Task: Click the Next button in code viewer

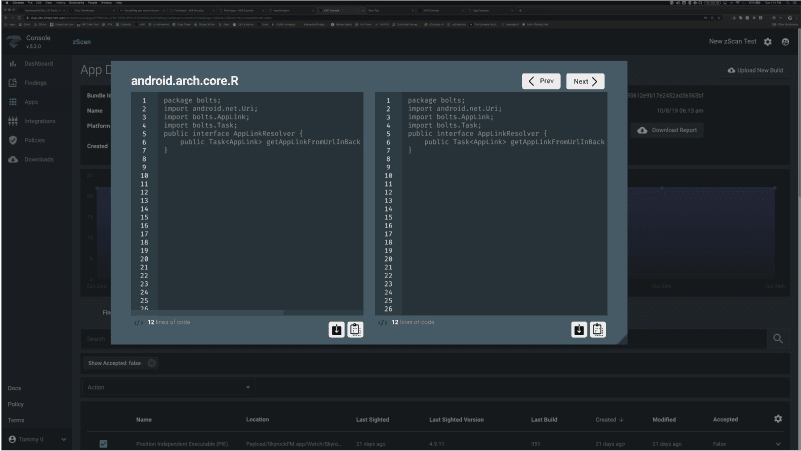Action: coord(585,81)
